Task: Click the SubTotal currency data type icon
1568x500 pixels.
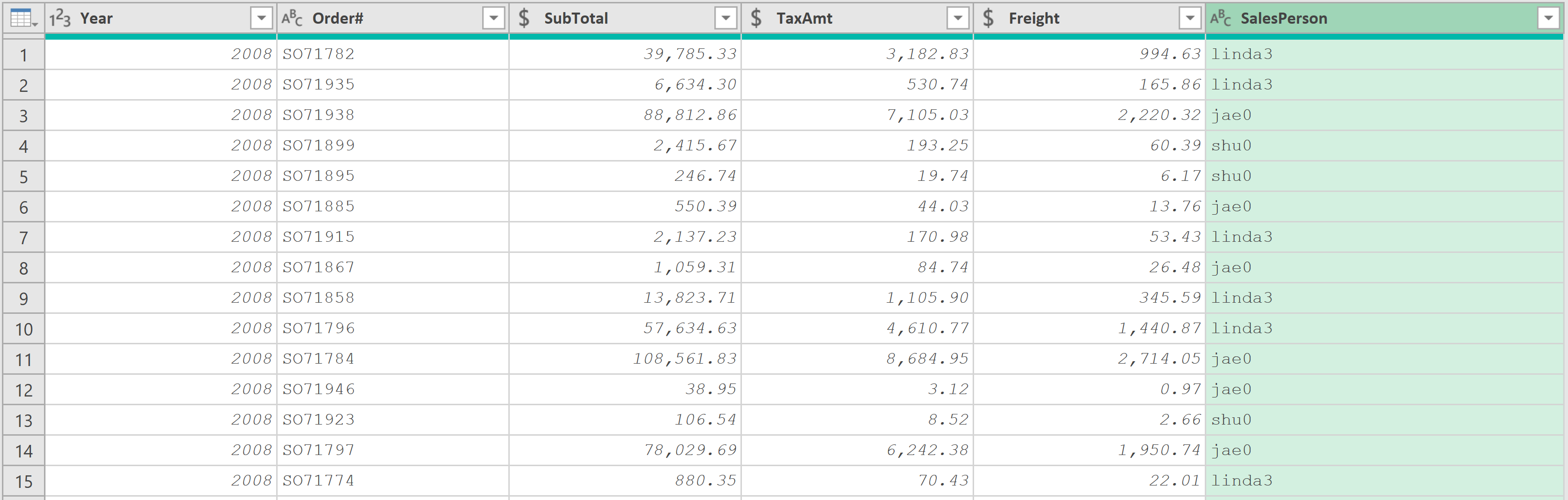Action: tap(524, 18)
